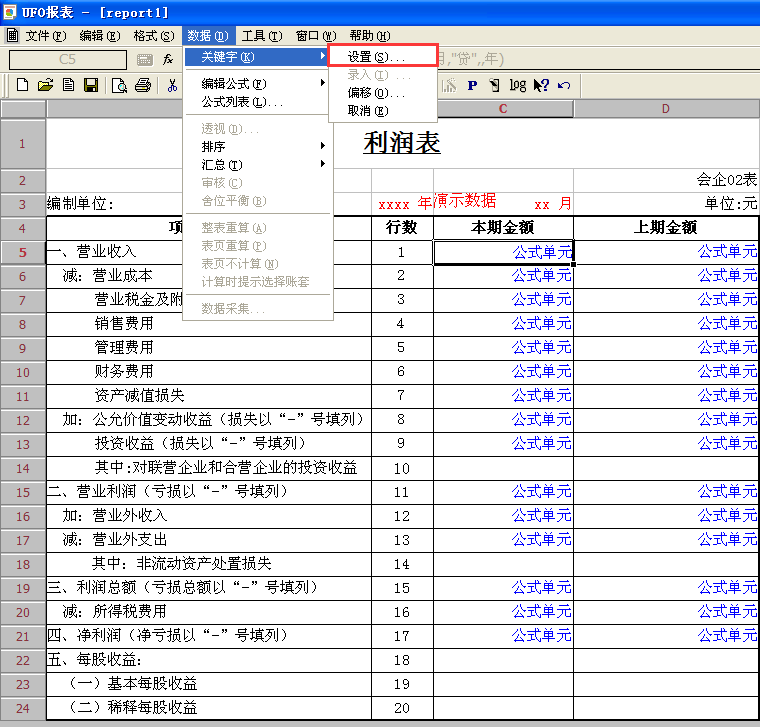Click the context help arrow icon
Screen dimensions: 760x727
(x=541, y=86)
